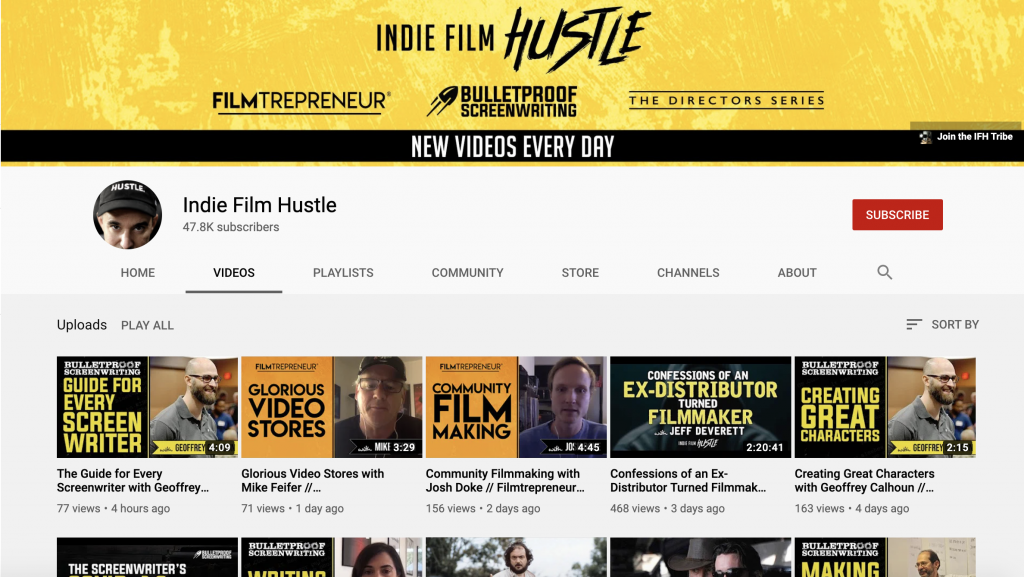Click title 'Glorious Video Stores with Mike Feifer'
The image size is (1024, 577).
pyautogui.click(x=312, y=480)
